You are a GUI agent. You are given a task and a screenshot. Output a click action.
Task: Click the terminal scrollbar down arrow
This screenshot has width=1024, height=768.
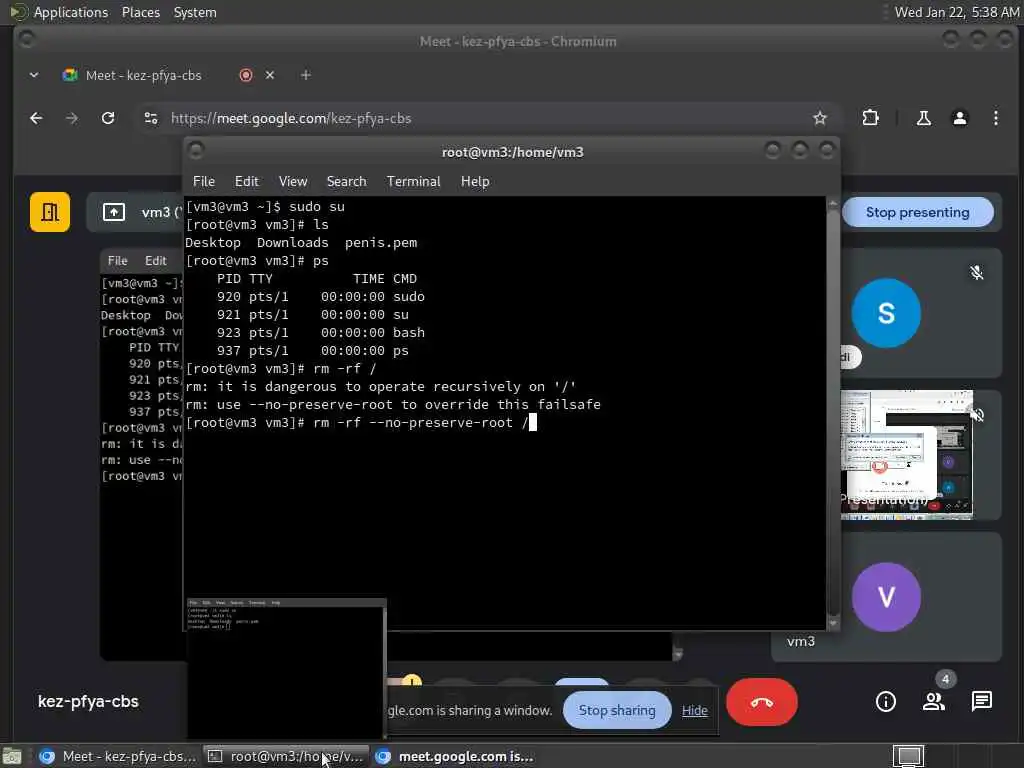(833, 623)
